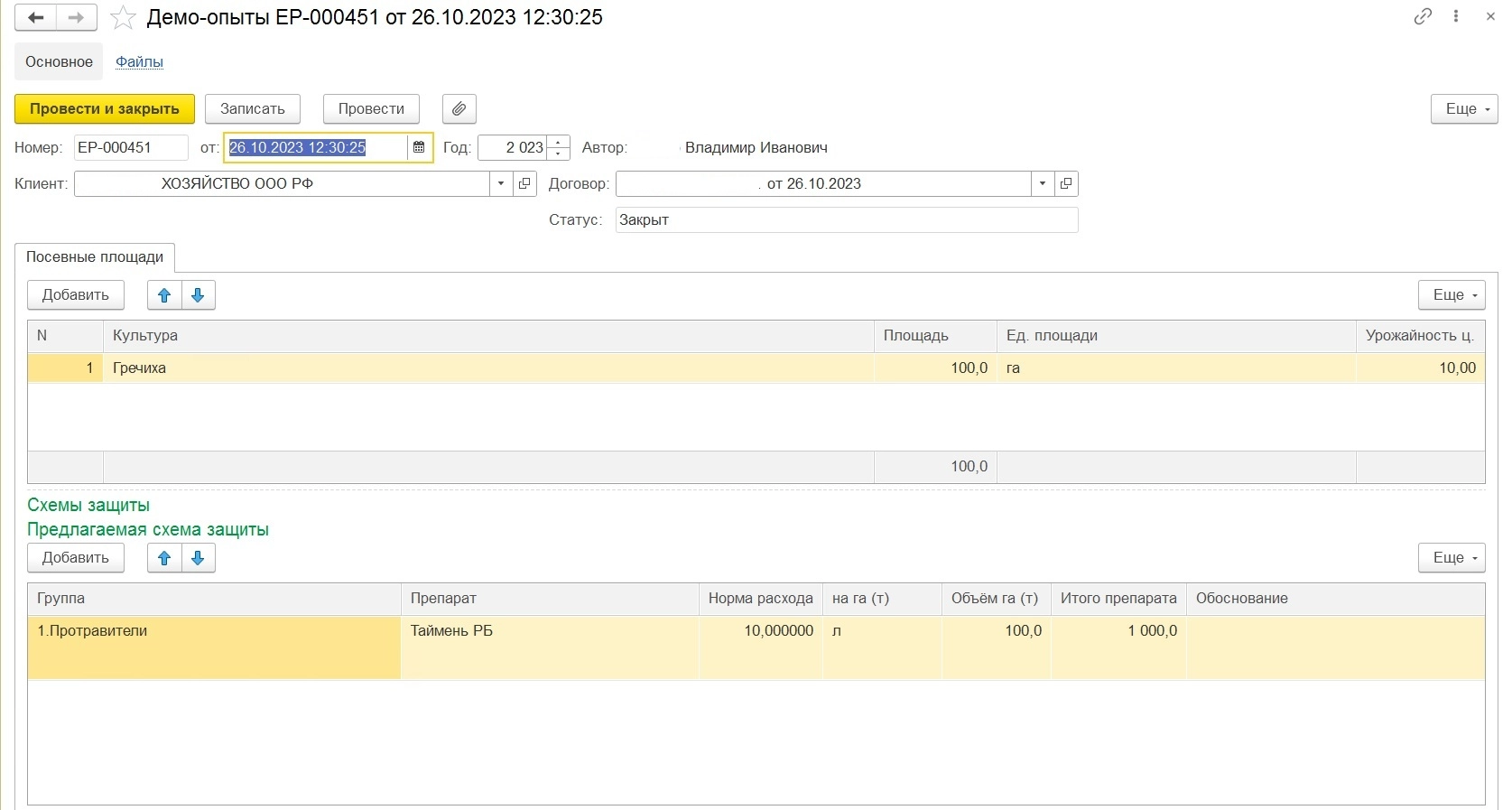Open the Клиент record button
This screenshot has width=1512, height=810.
[x=524, y=184]
